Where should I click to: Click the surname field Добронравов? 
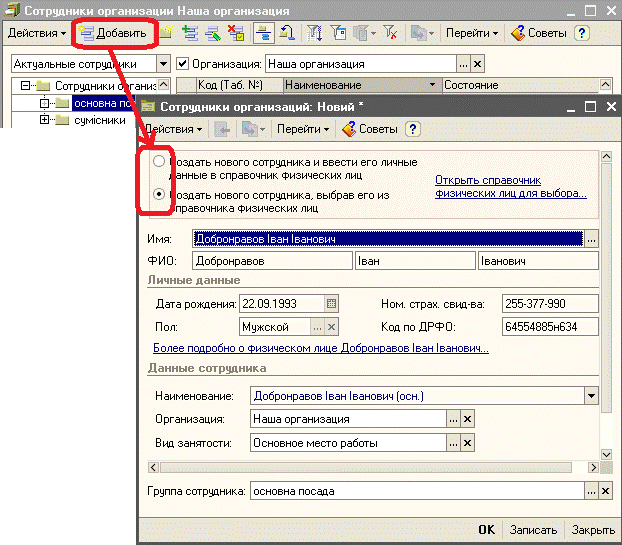(273, 261)
